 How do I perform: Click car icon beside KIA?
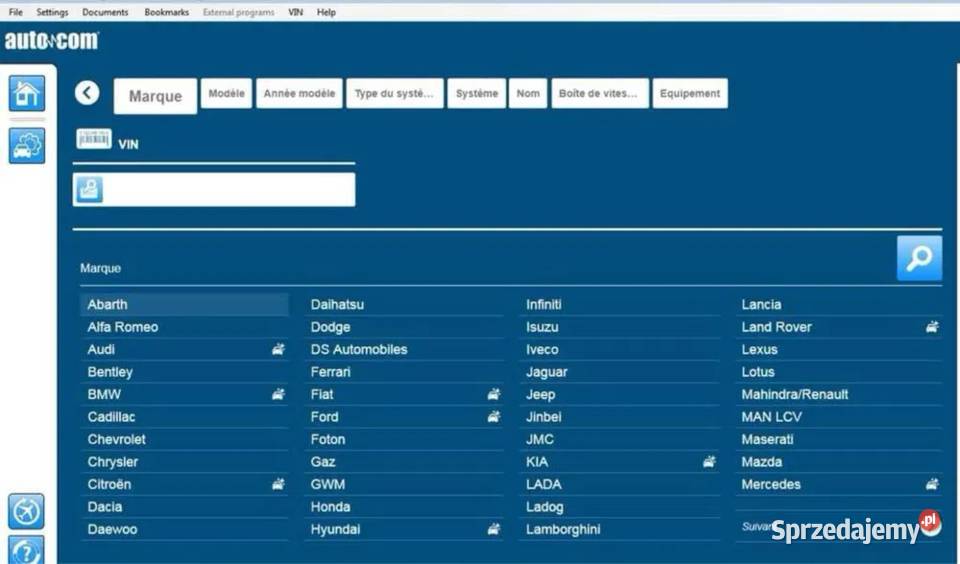point(709,462)
